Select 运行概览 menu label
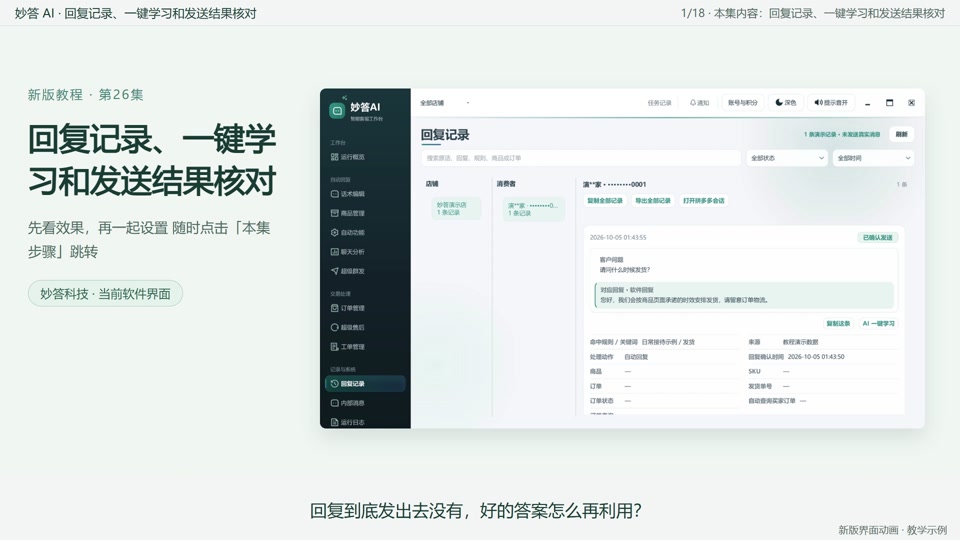 (x=353, y=157)
